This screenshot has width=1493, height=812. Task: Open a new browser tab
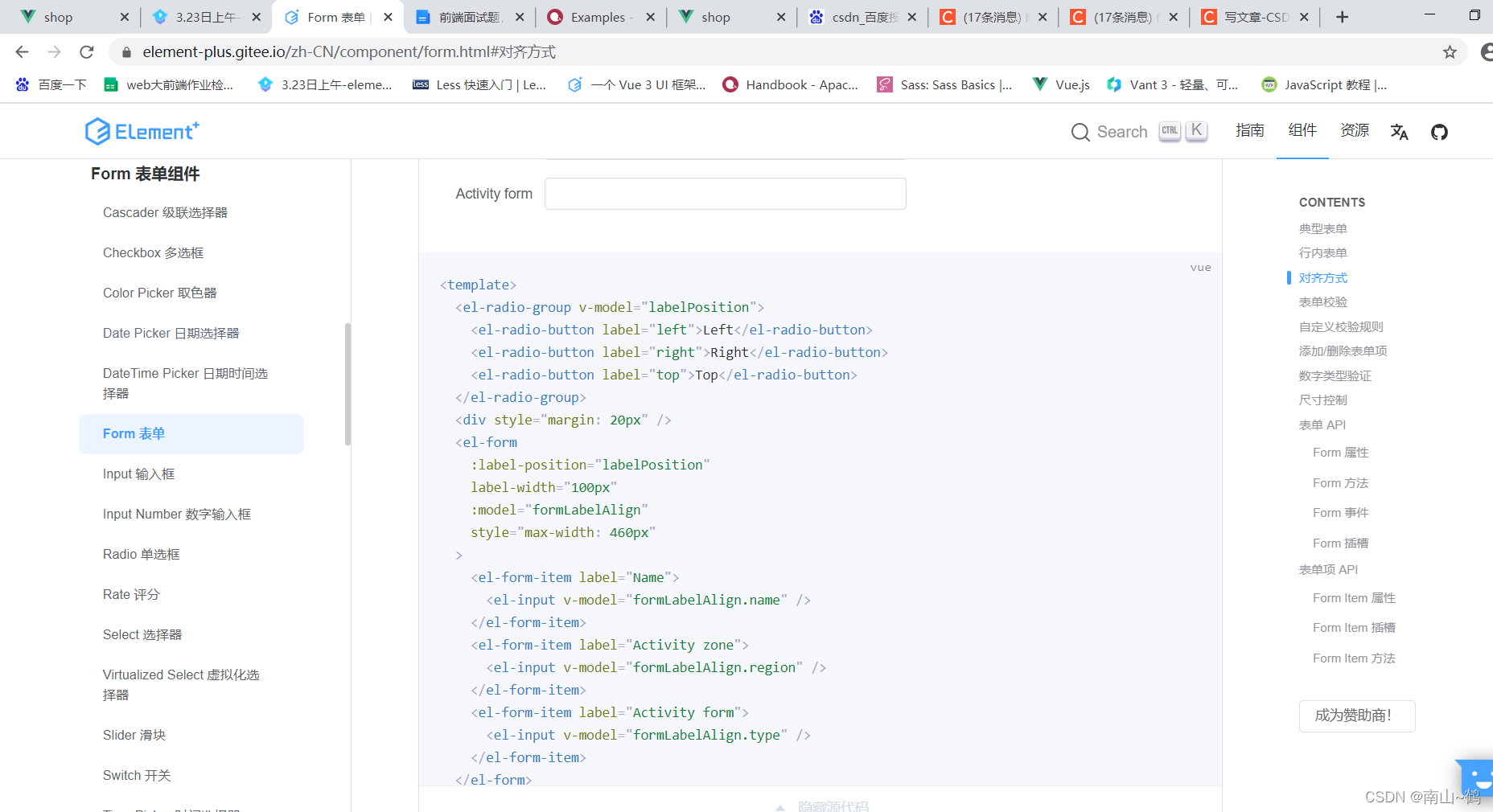1342,17
